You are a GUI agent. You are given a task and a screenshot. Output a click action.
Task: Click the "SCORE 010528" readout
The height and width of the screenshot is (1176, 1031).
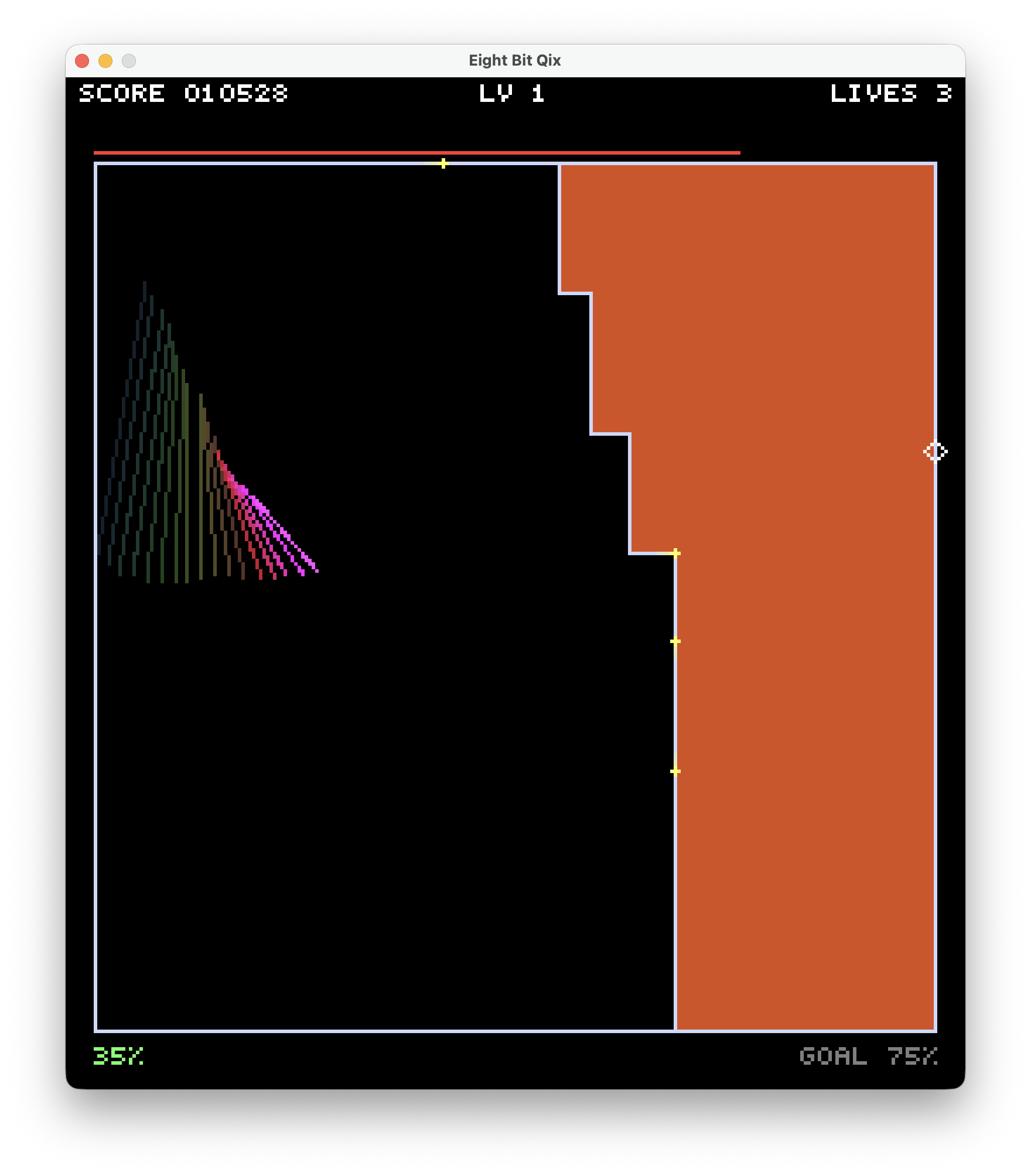pos(183,94)
